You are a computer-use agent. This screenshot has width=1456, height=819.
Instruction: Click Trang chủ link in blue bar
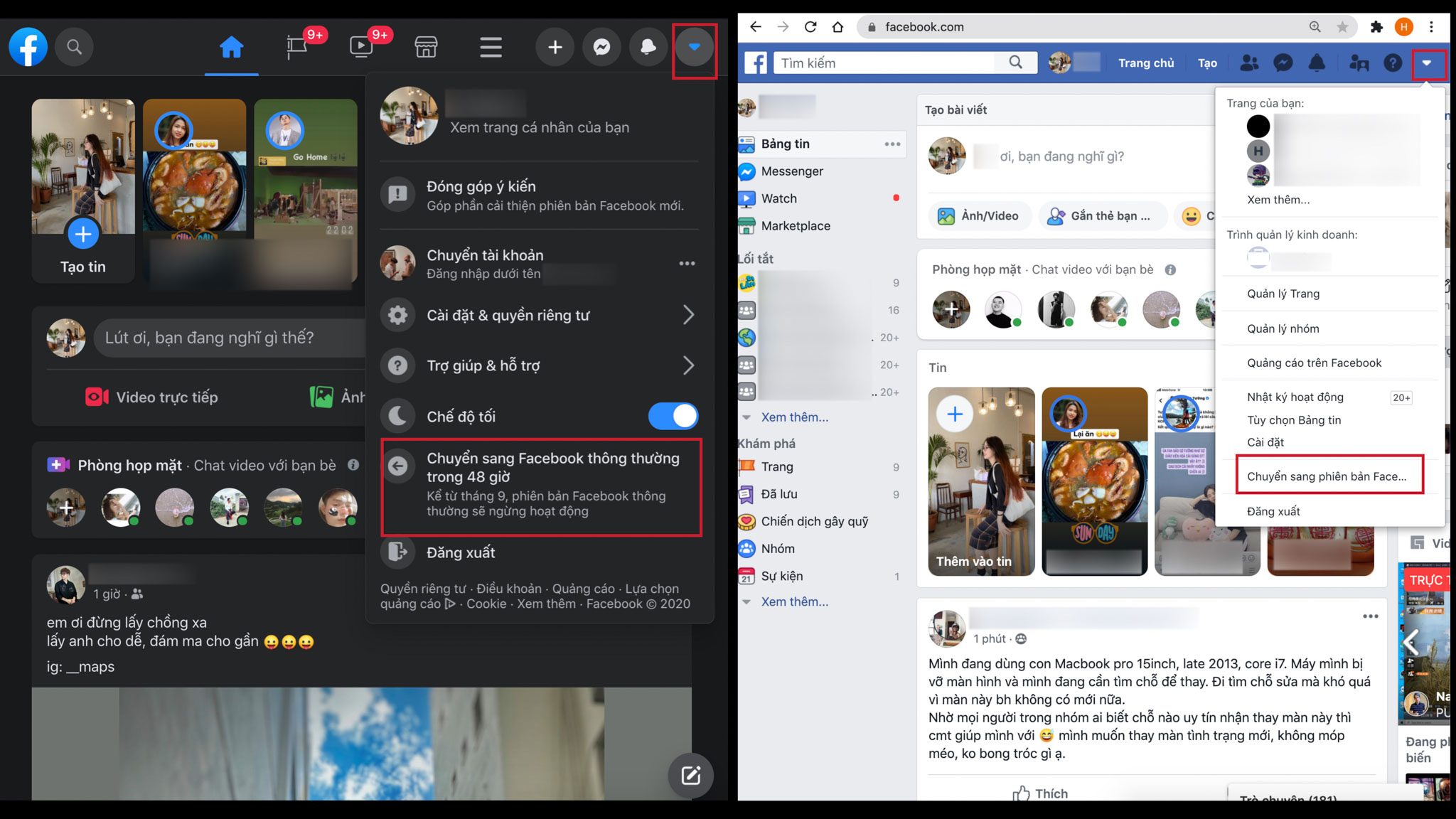1146,63
